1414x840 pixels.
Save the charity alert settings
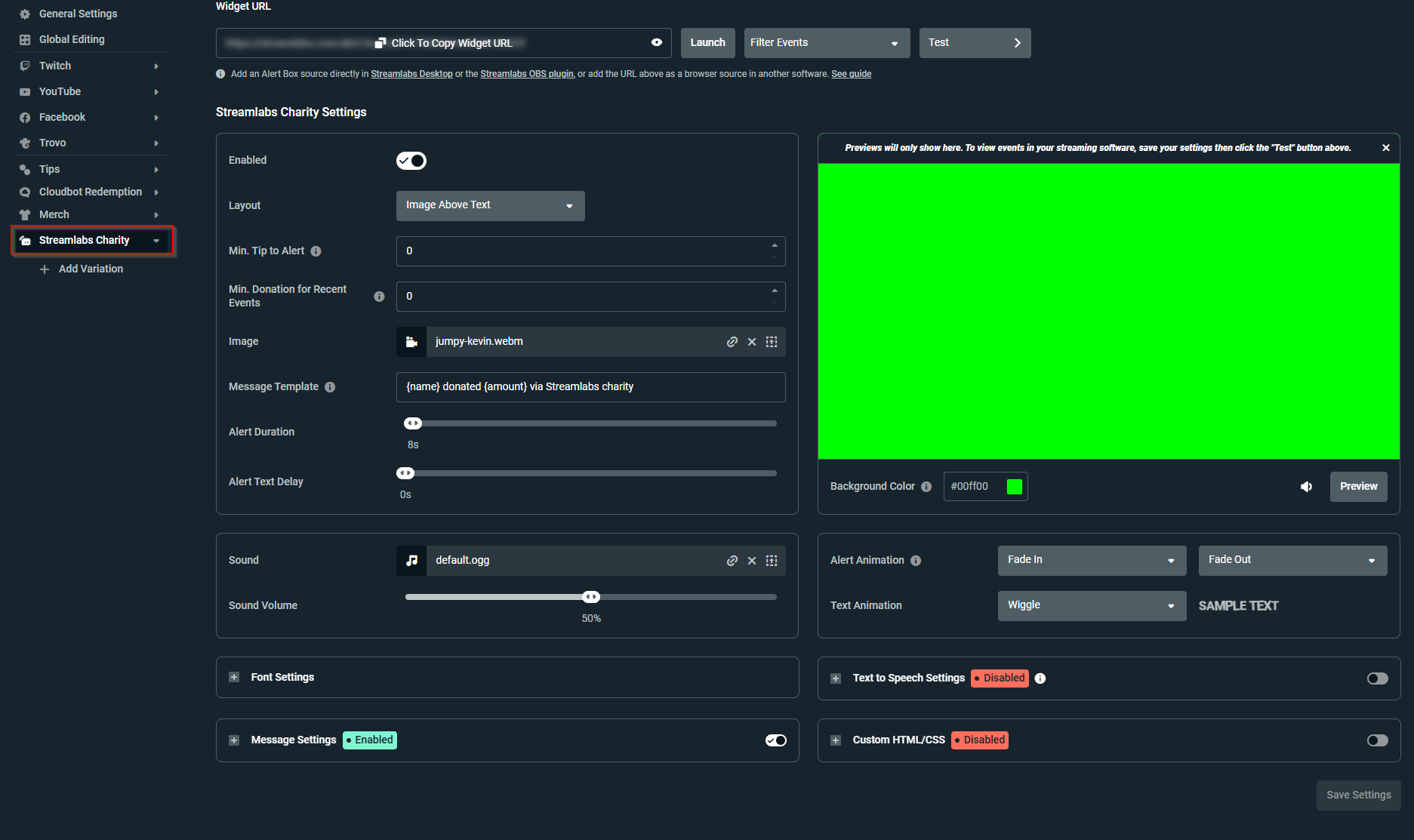point(1358,795)
